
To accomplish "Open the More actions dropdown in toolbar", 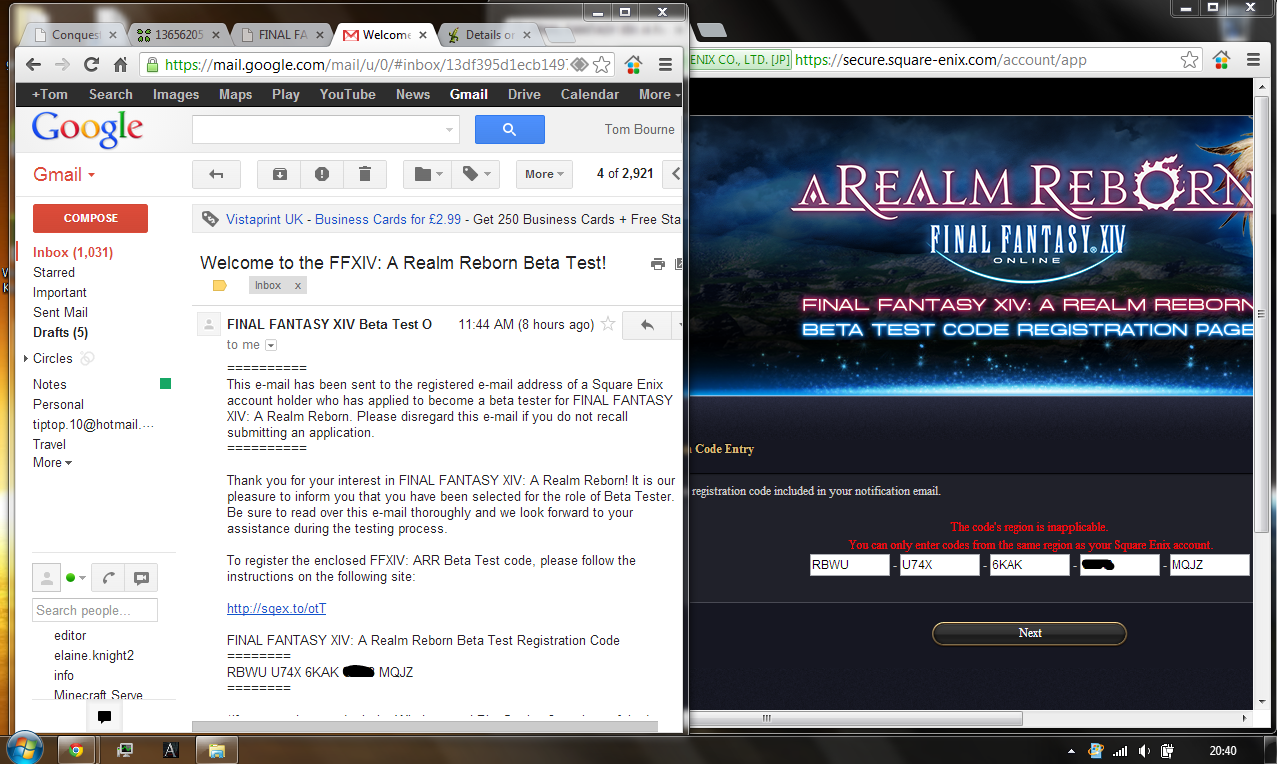I will tap(545, 174).
